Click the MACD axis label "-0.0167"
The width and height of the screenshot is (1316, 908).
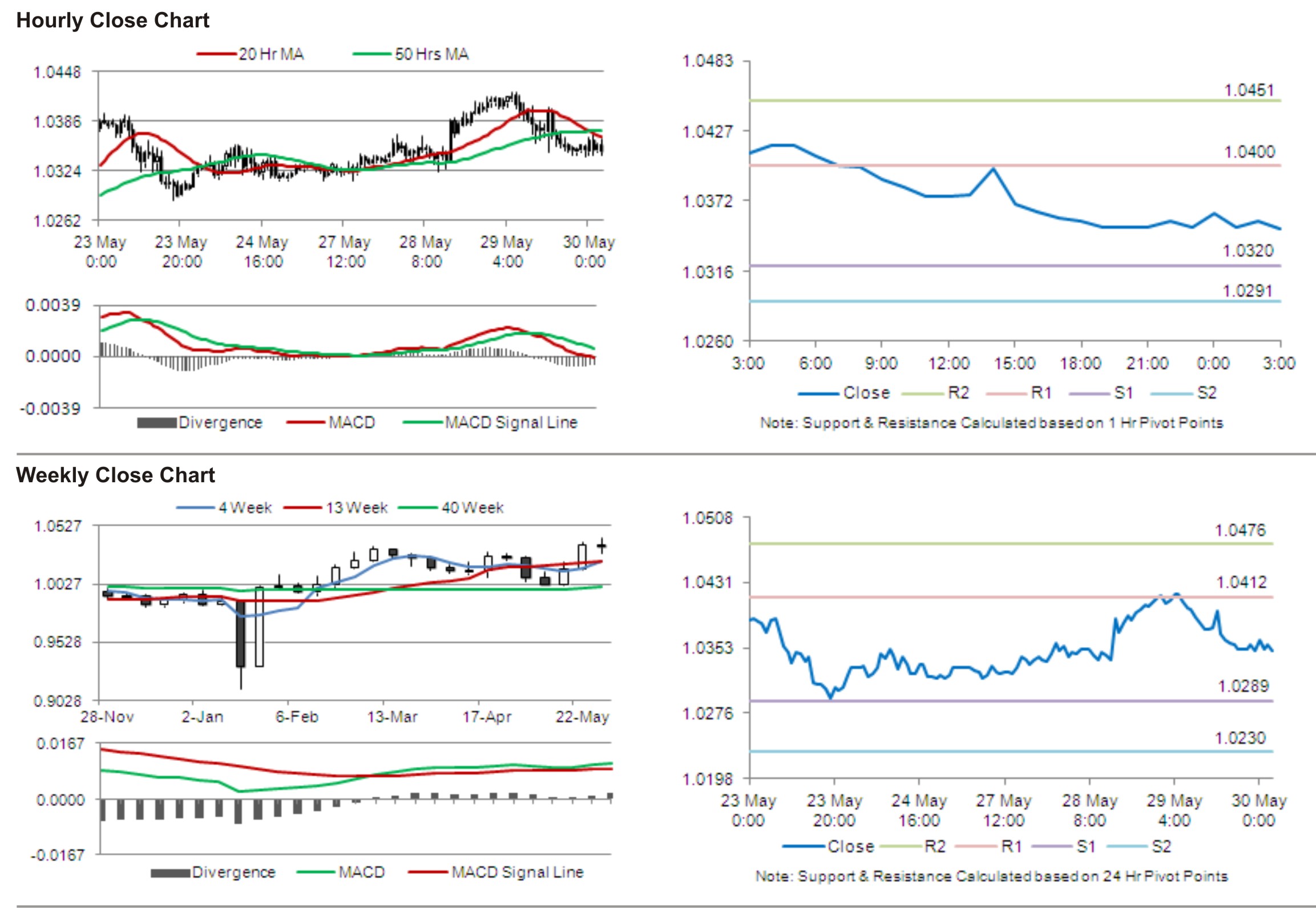pyautogui.click(x=58, y=855)
